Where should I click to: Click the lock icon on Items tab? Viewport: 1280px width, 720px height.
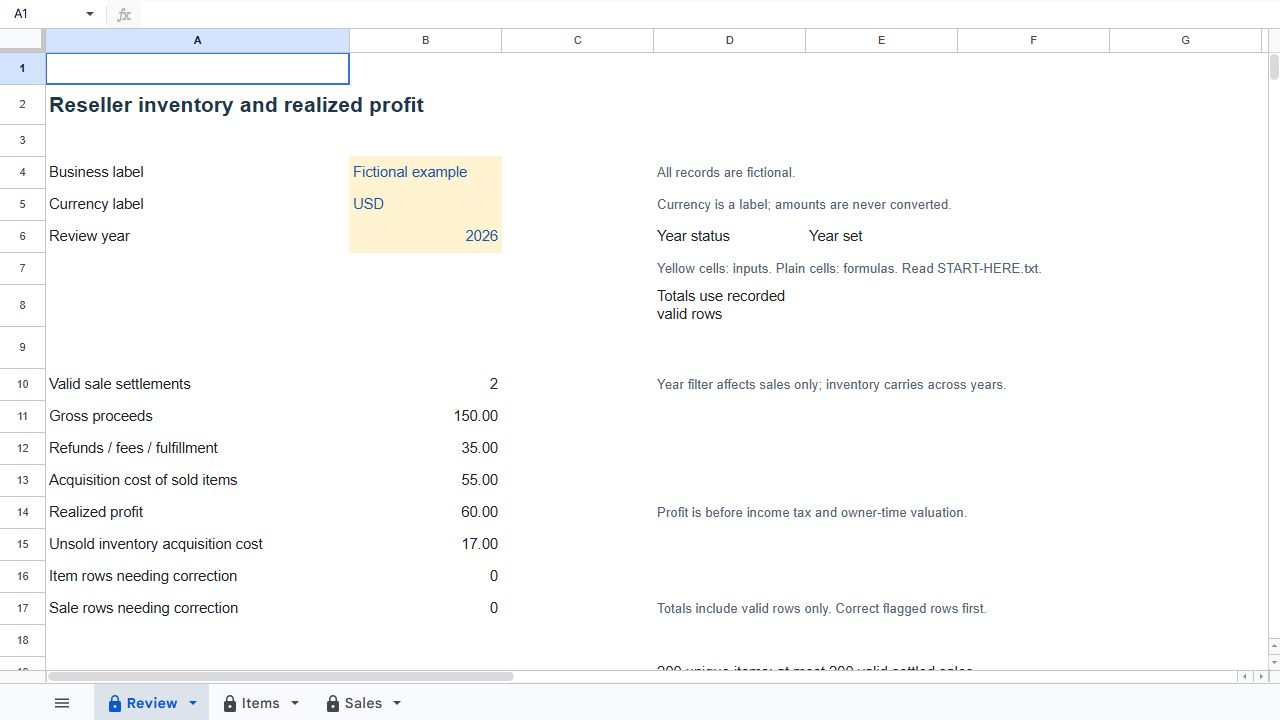tap(230, 704)
